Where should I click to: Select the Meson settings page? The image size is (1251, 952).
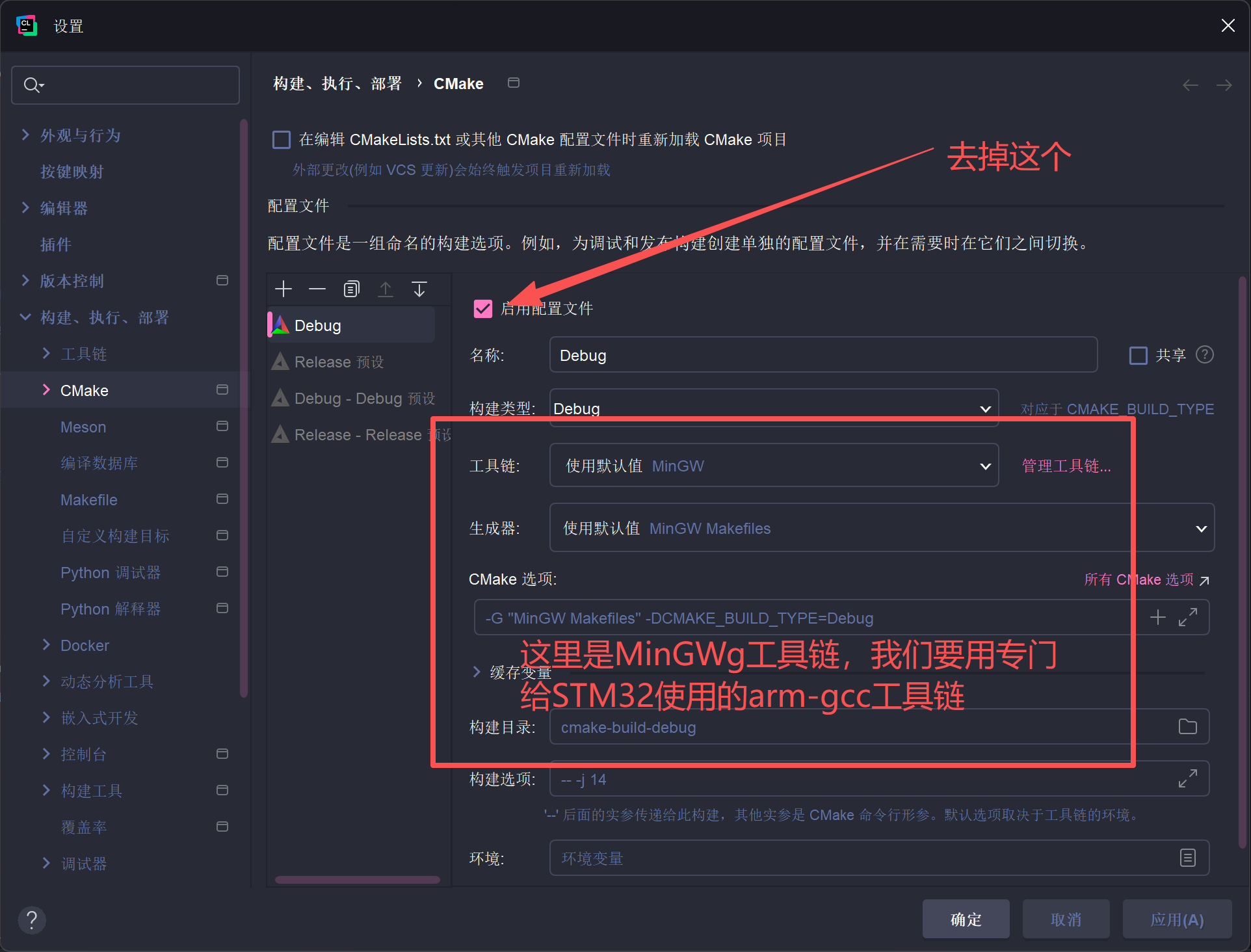[83, 427]
